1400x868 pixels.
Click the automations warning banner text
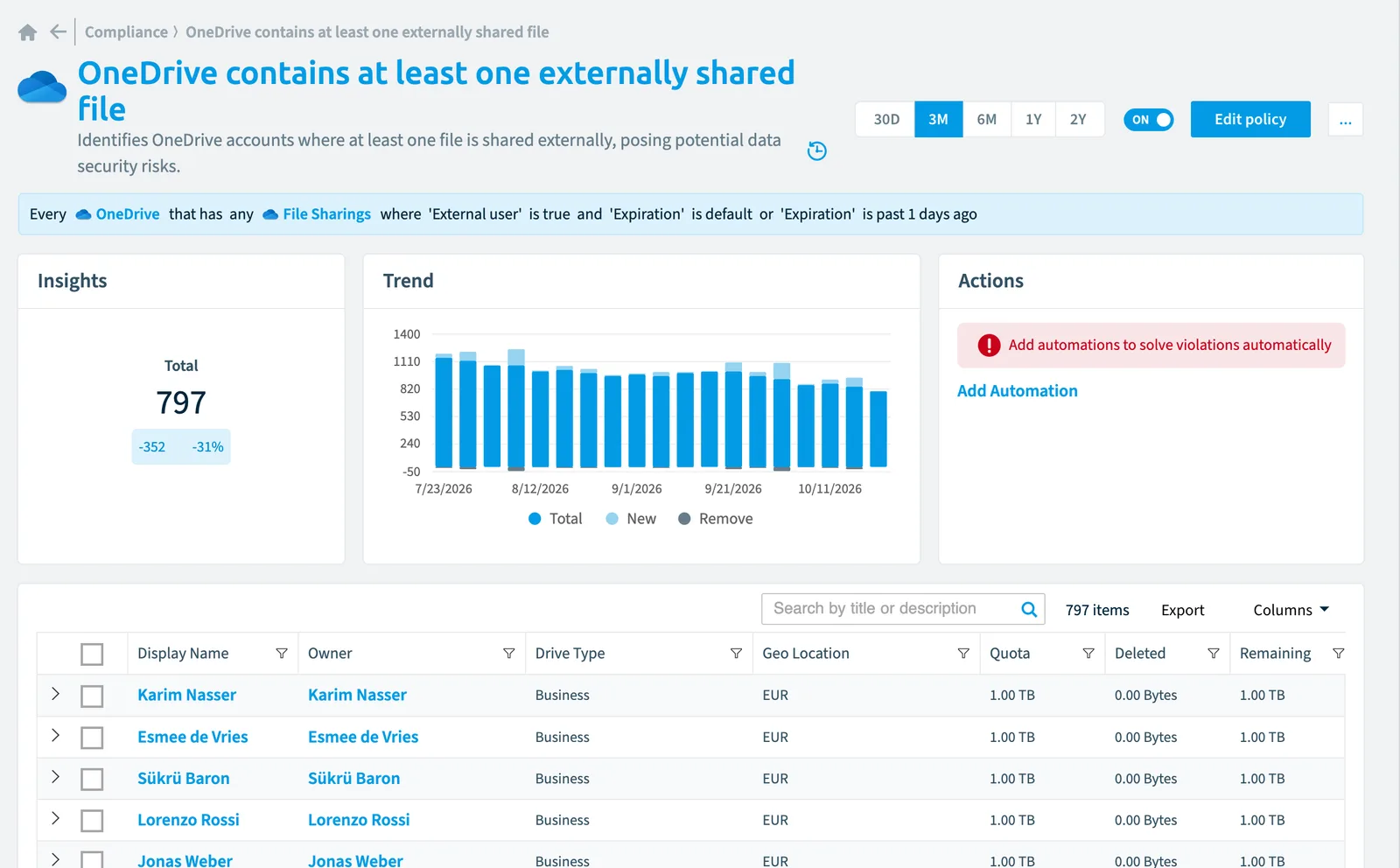(x=1169, y=346)
